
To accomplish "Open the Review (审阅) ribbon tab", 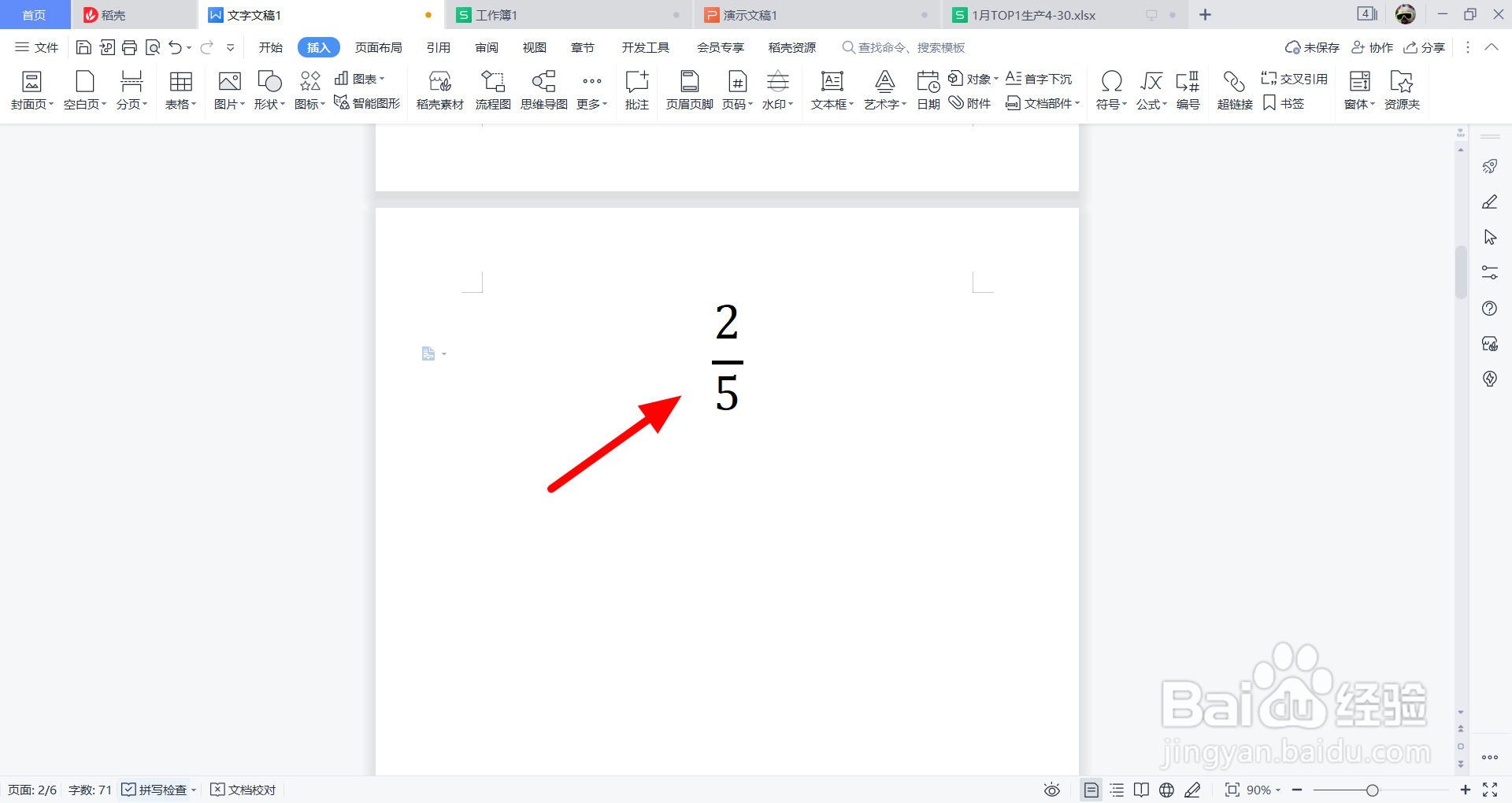I will pyautogui.click(x=487, y=47).
